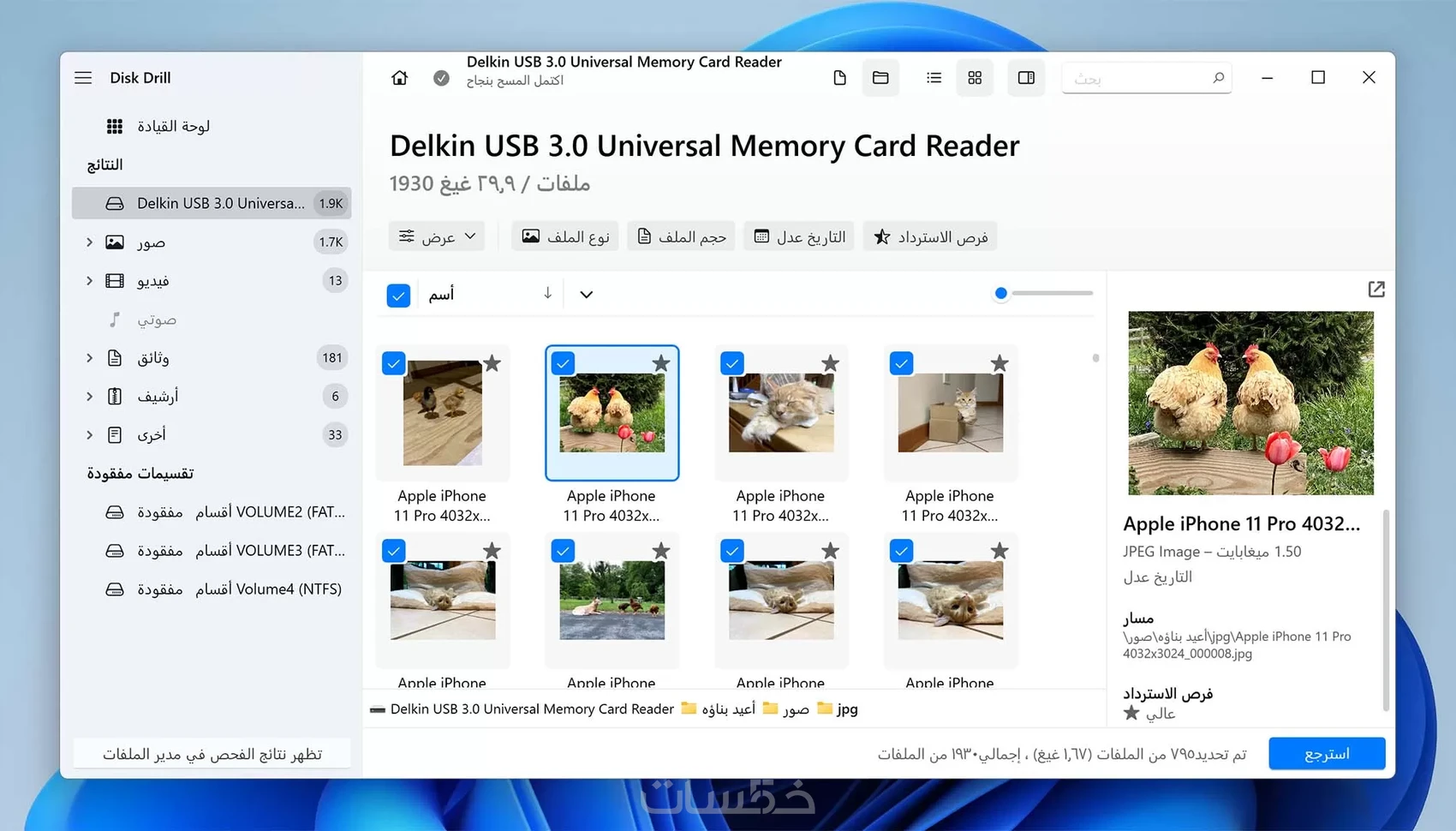Click the استرجع recover button
The image size is (1456, 831).
(x=1327, y=754)
